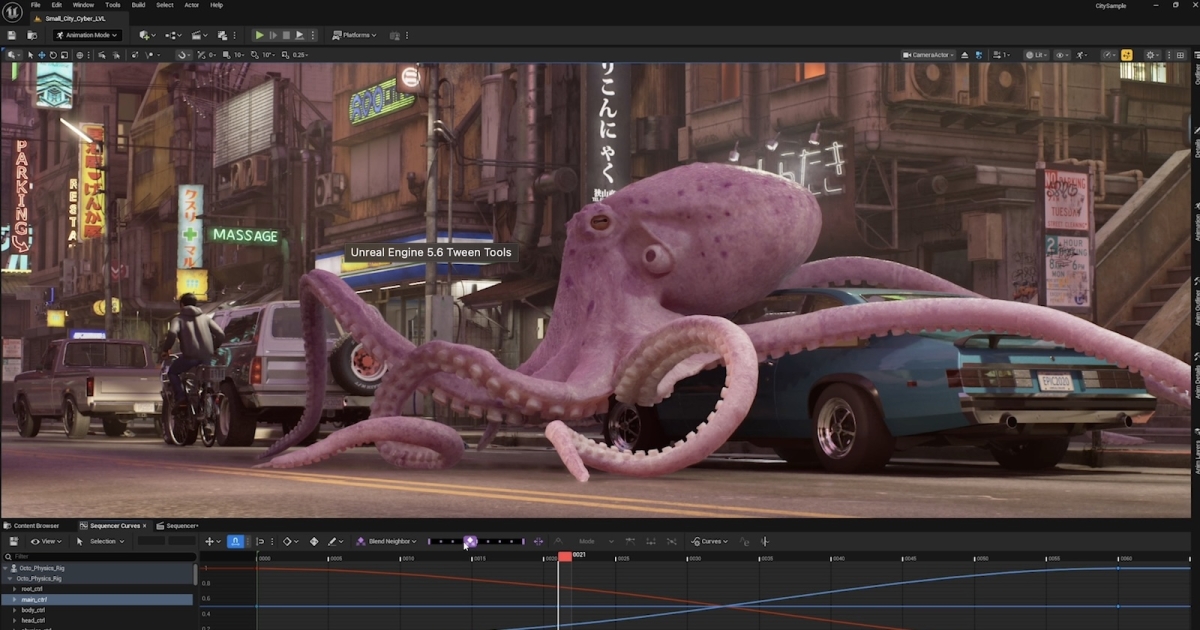This screenshot has height=630, width=1200.
Task: Click the green Play in editor button
Action: [259, 35]
